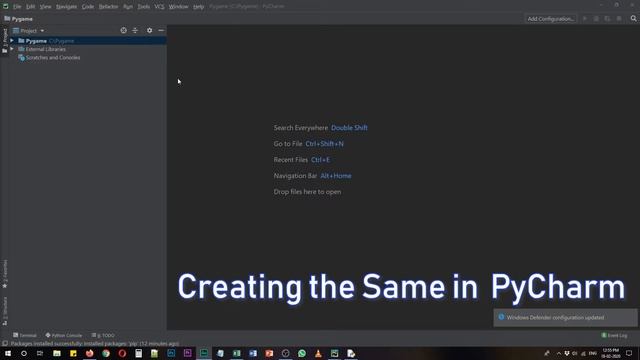640x360 pixels.
Task: Hide the Project tool window
Action: 161,30
